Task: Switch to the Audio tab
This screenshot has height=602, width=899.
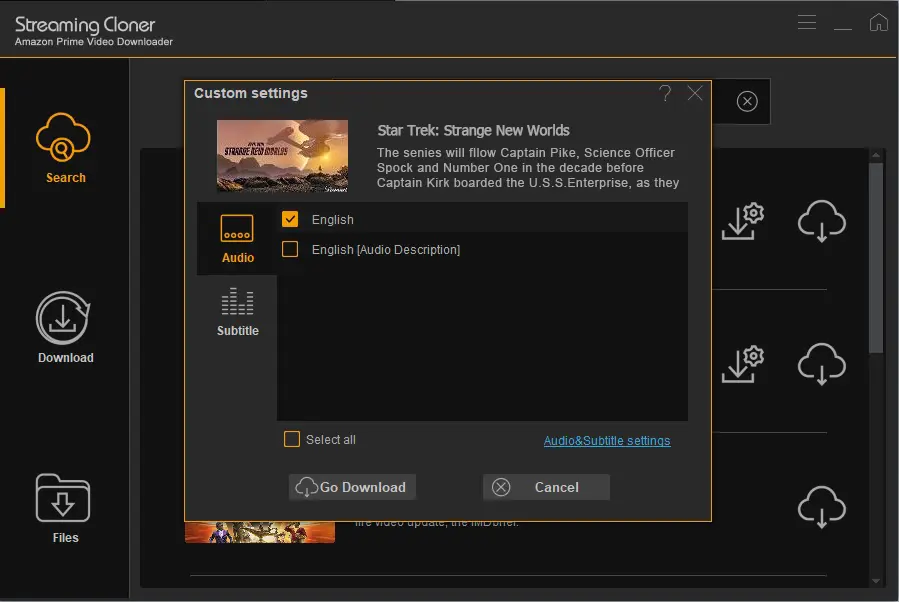Action: pos(237,239)
